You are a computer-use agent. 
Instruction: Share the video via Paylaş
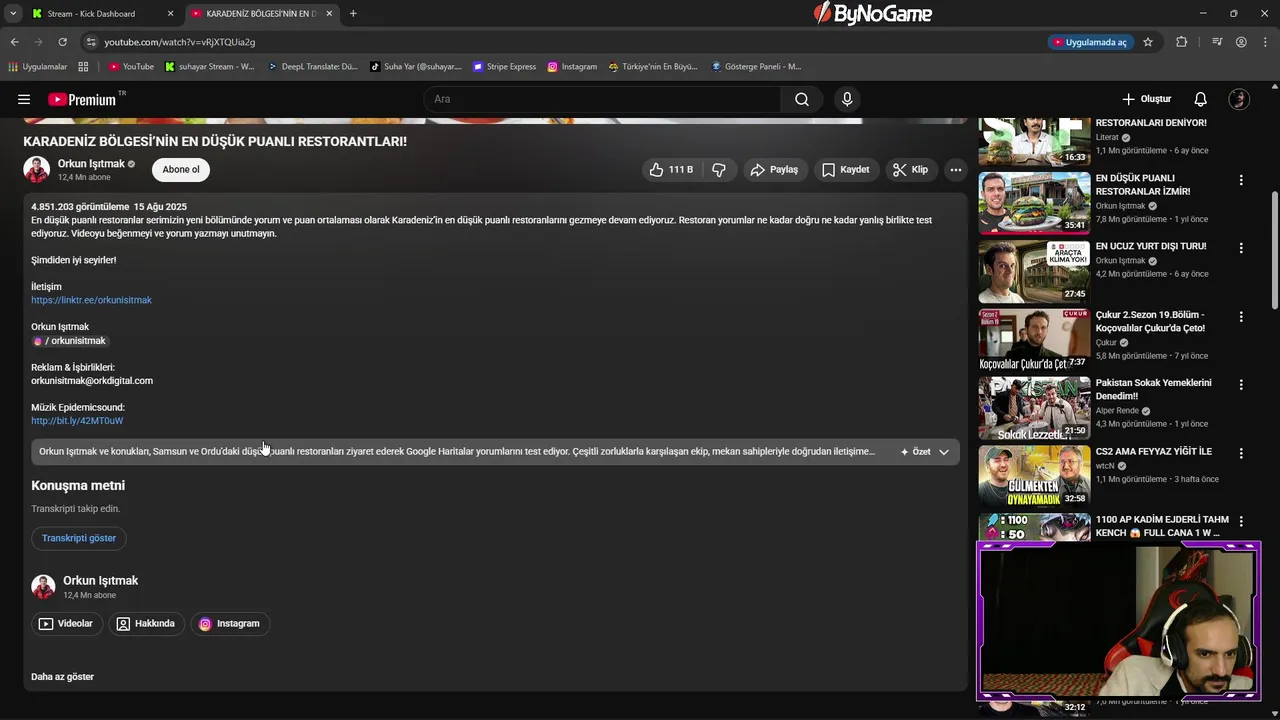click(x=774, y=170)
